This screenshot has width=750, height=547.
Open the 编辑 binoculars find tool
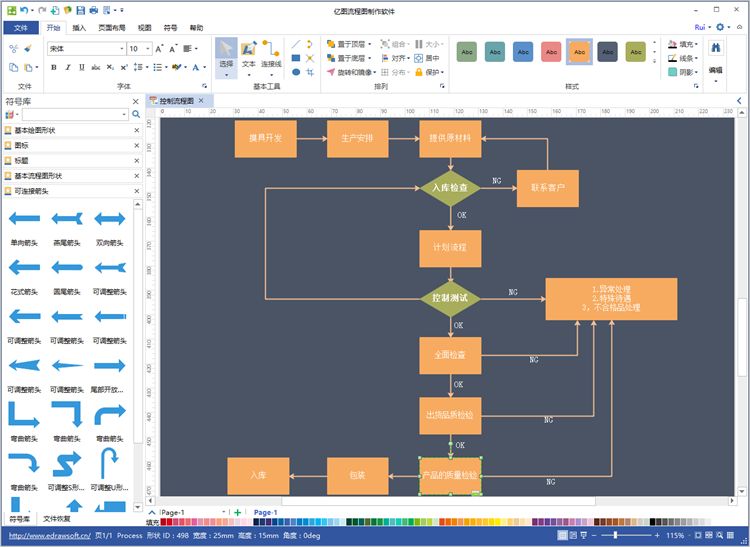pyautogui.click(x=716, y=48)
